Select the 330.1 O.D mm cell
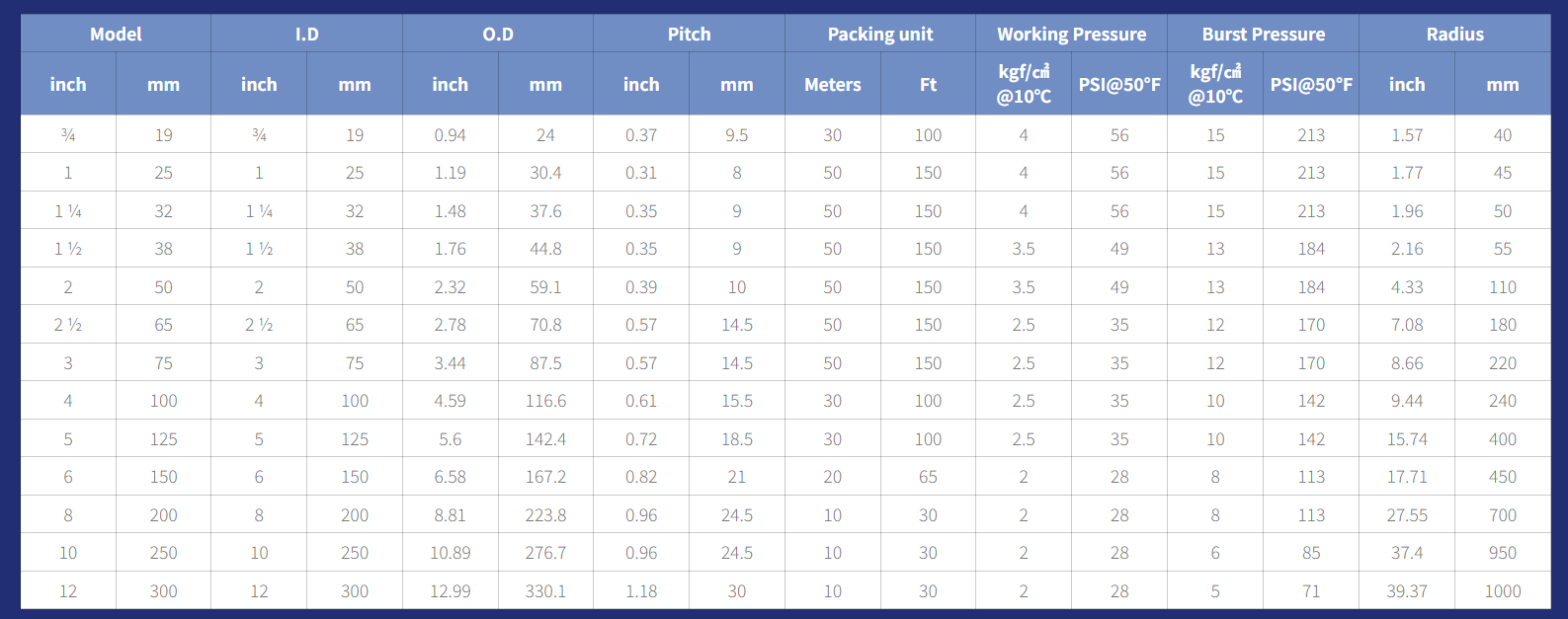 (x=546, y=590)
